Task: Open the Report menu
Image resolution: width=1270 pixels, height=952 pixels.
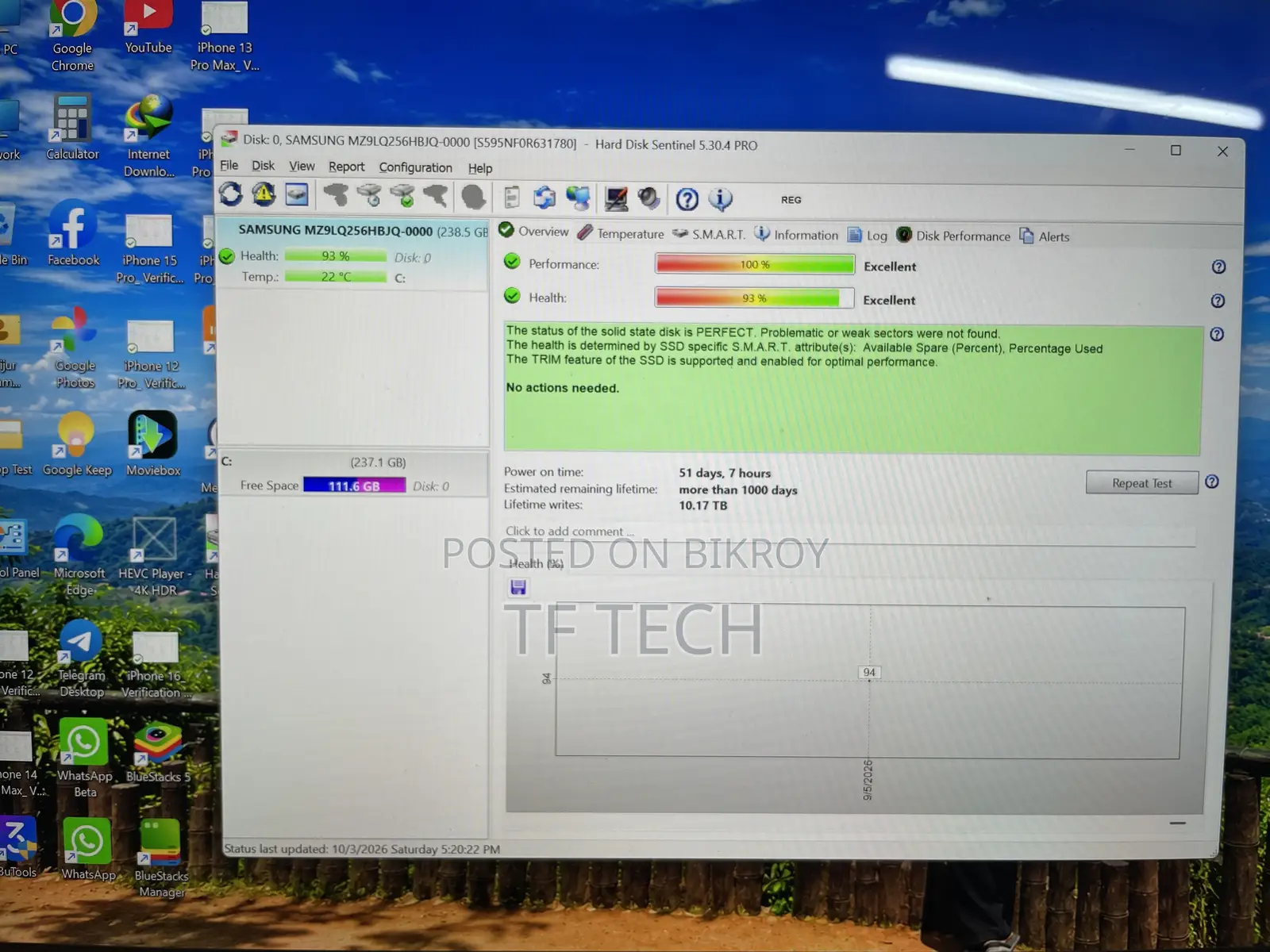Action: [346, 167]
